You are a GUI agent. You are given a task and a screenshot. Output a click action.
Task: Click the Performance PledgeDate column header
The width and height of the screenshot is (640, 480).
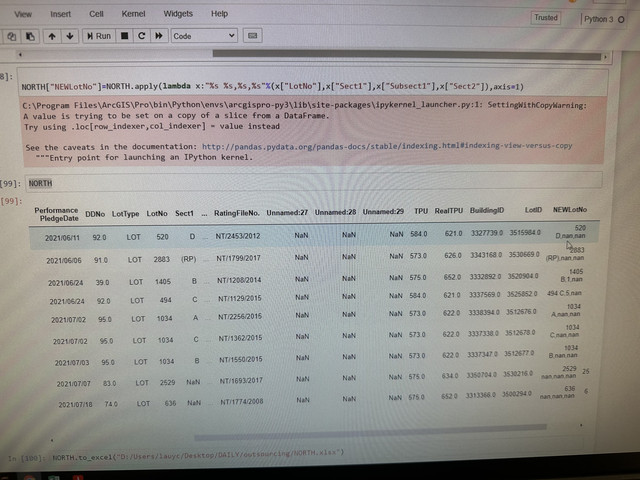point(56,214)
